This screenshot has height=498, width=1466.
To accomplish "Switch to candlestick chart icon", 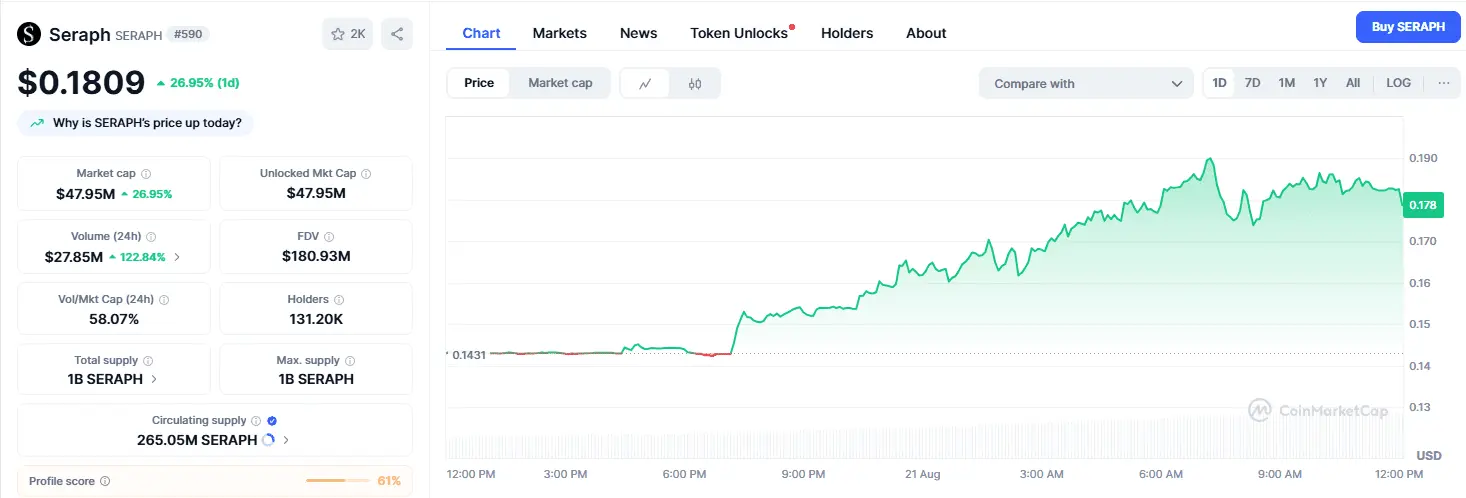I will coord(695,83).
